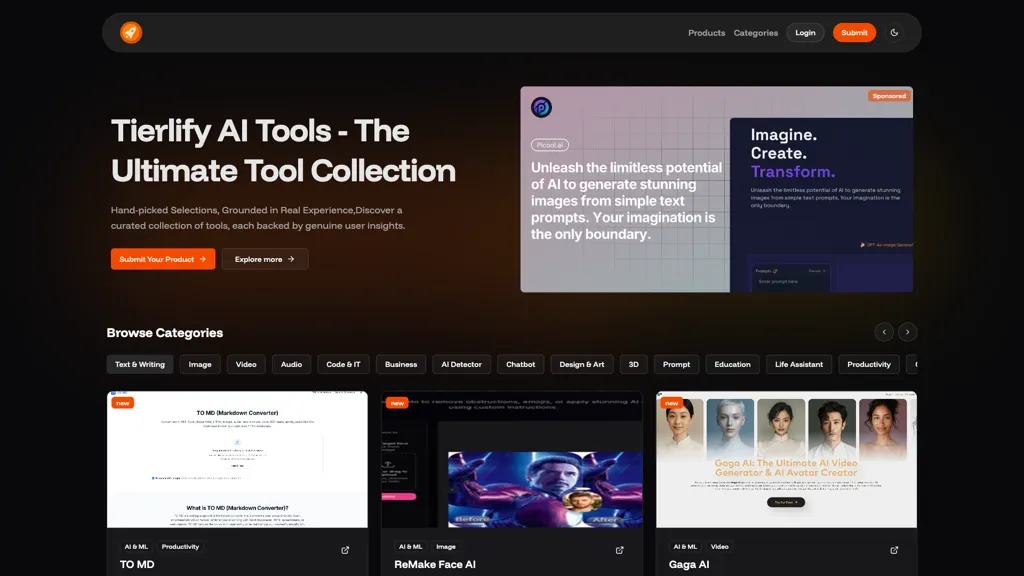Select the Audio category
The width and height of the screenshot is (1024, 576).
click(291, 364)
